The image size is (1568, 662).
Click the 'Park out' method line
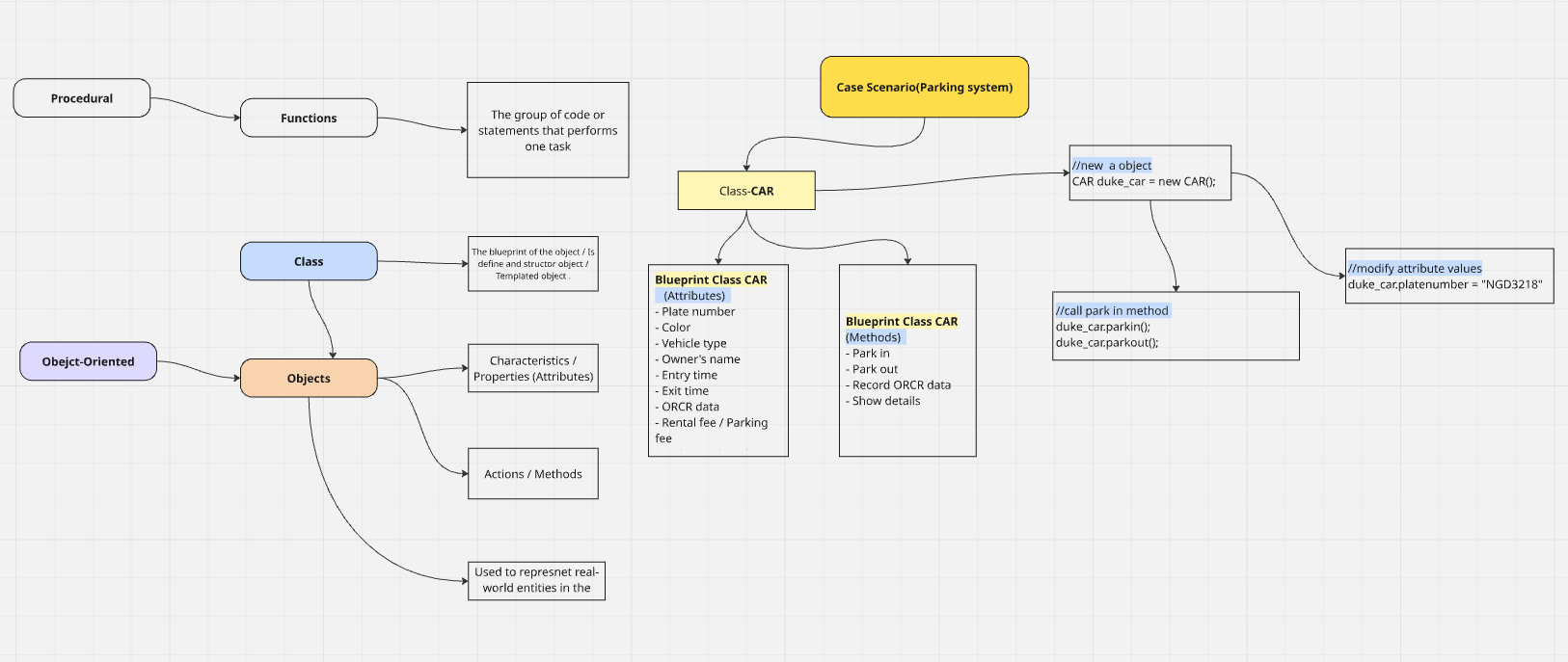(x=872, y=369)
